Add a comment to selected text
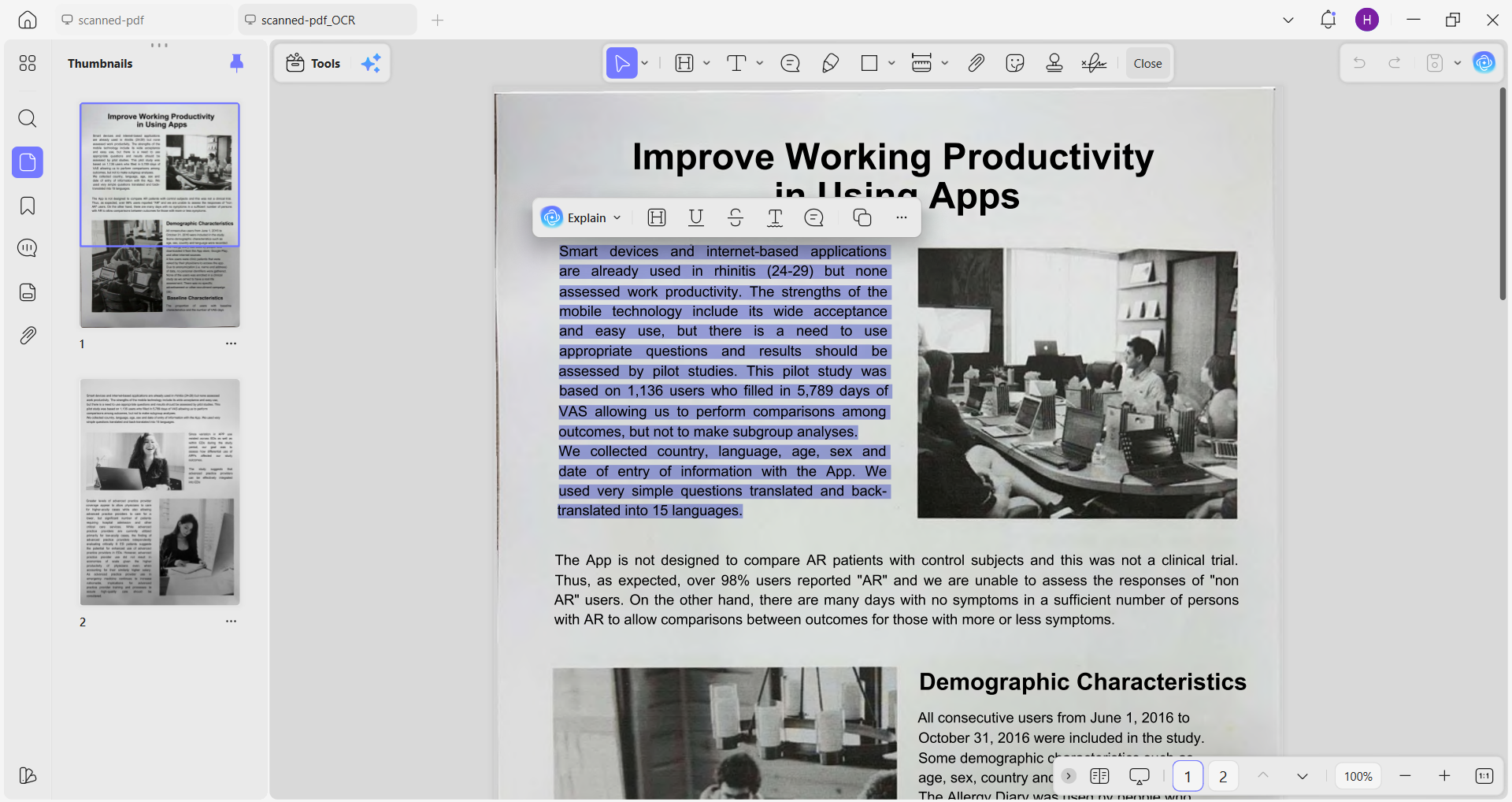Image resolution: width=1512 pixels, height=802 pixels. pyautogui.click(x=814, y=217)
